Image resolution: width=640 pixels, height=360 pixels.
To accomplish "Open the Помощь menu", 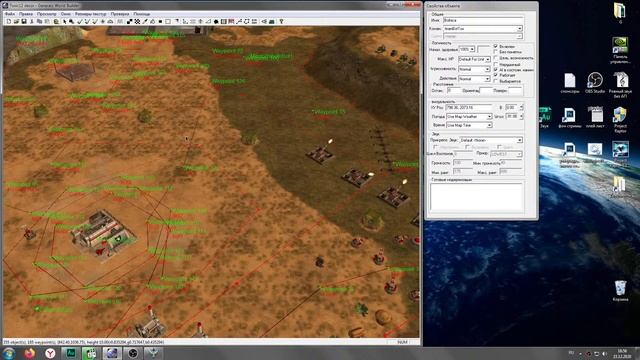I will click(x=142, y=14).
